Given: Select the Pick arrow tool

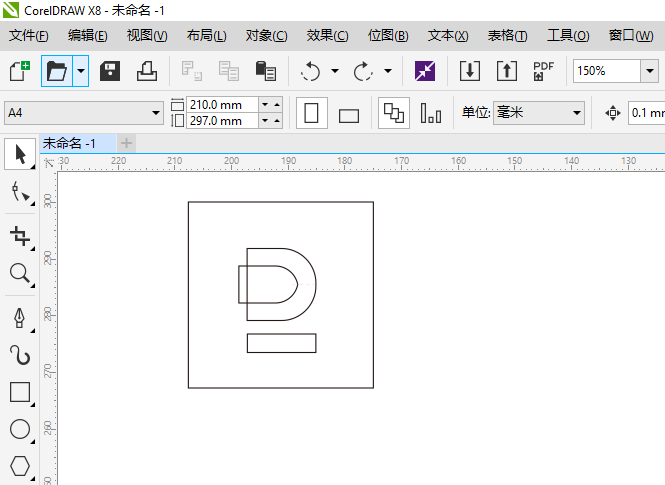Looking at the screenshot, I should point(20,154).
